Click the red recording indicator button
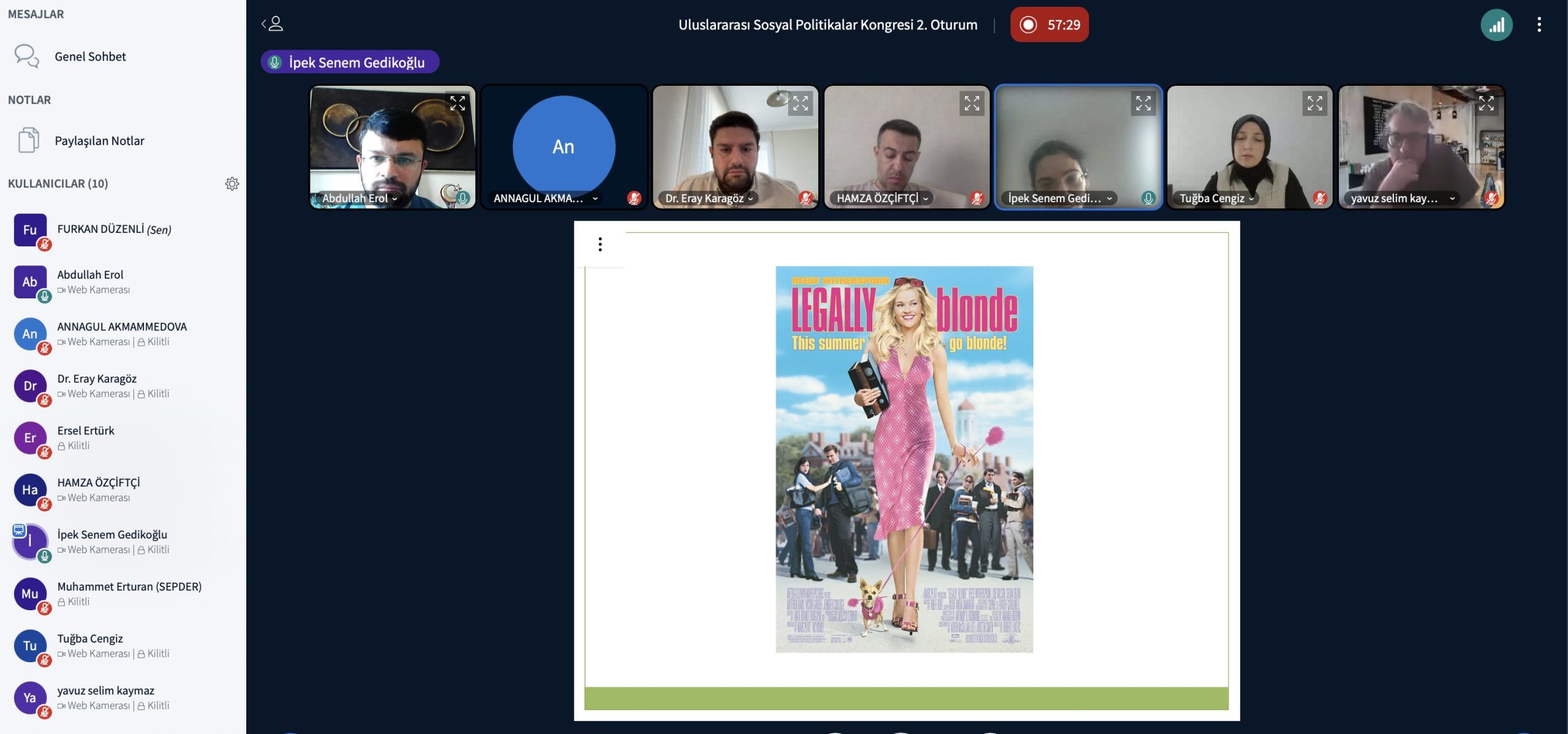This screenshot has height=734, width=1568. click(x=1049, y=25)
